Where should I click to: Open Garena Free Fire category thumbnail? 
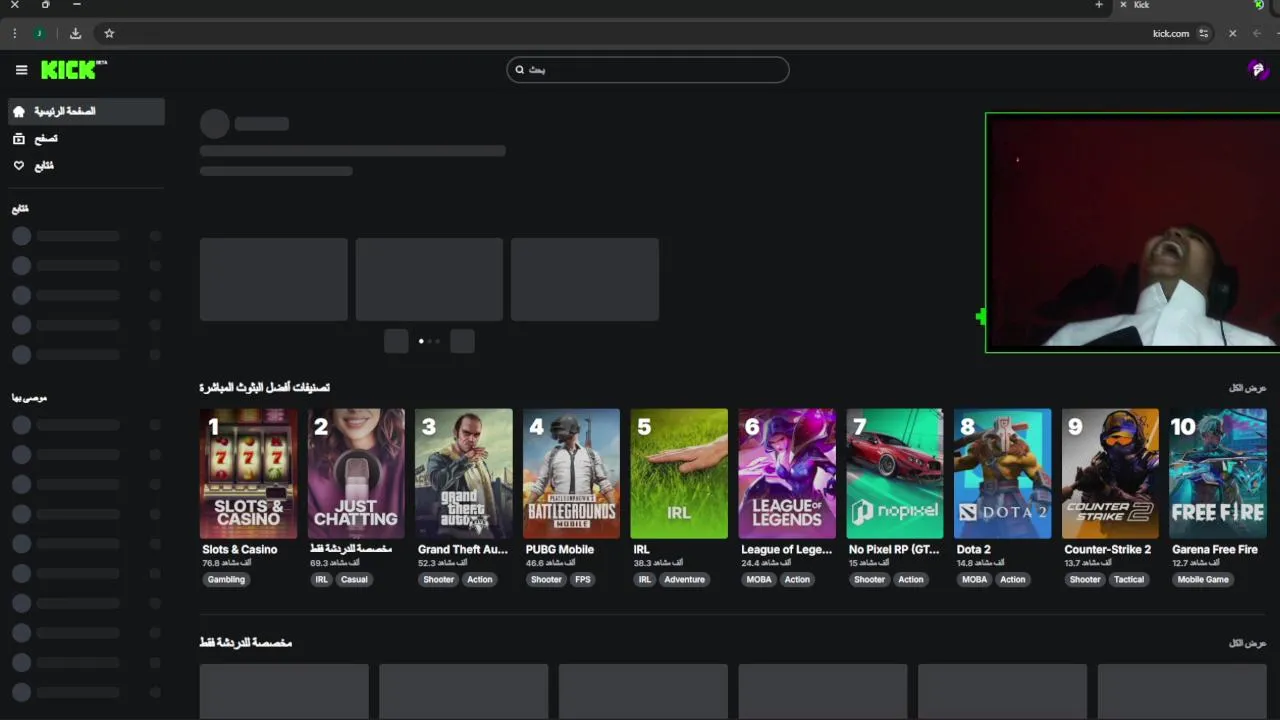(1218, 474)
